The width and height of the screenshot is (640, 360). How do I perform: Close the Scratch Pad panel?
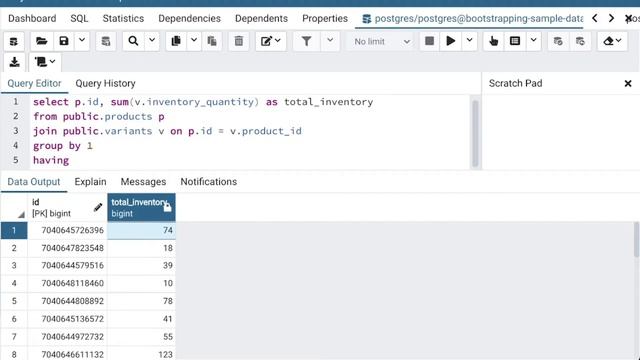(x=628, y=84)
